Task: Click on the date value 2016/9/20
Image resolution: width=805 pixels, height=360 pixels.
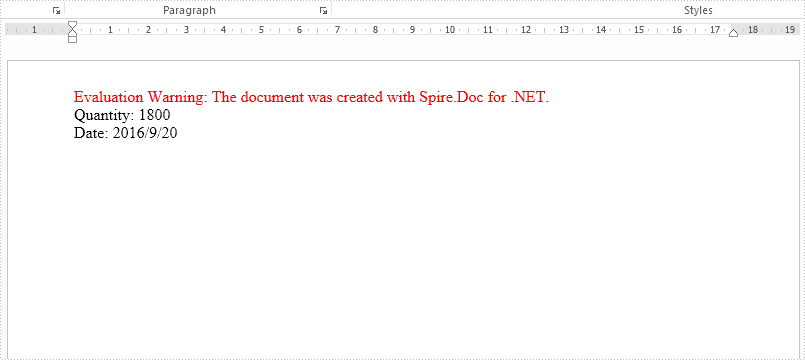Action: click(x=145, y=133)
